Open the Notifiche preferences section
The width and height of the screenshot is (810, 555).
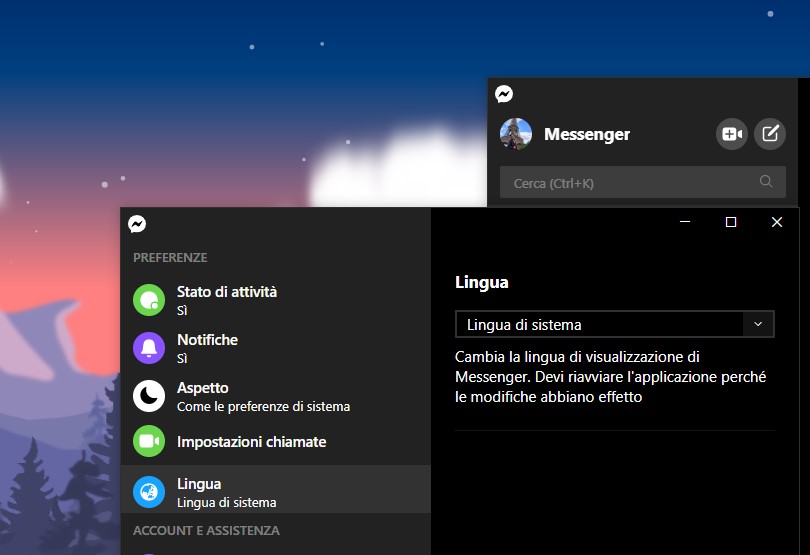[x=276, y=348]
